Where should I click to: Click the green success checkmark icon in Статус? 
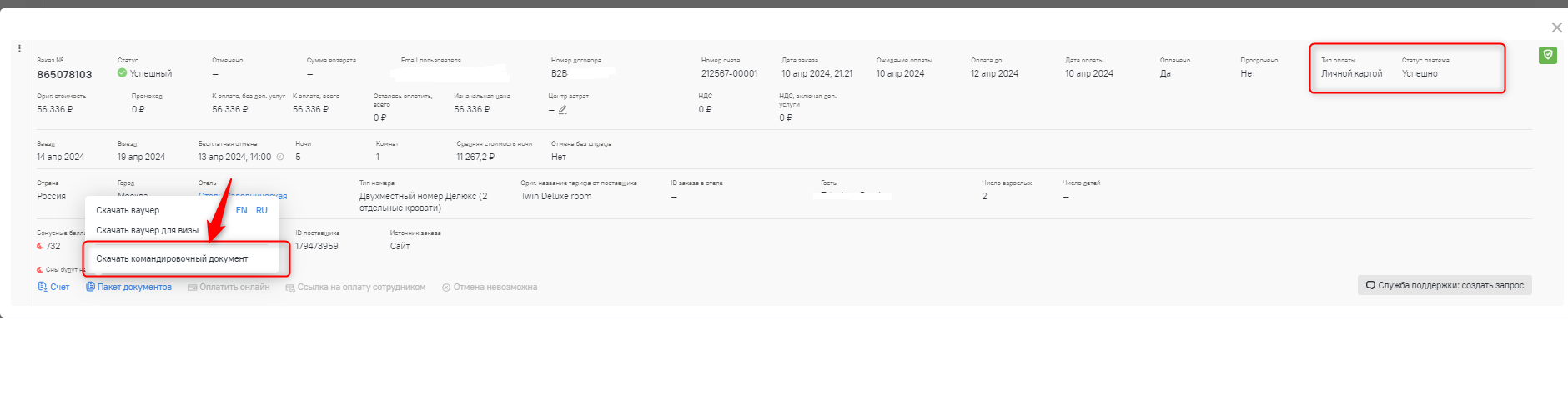[x=122, y=73]
